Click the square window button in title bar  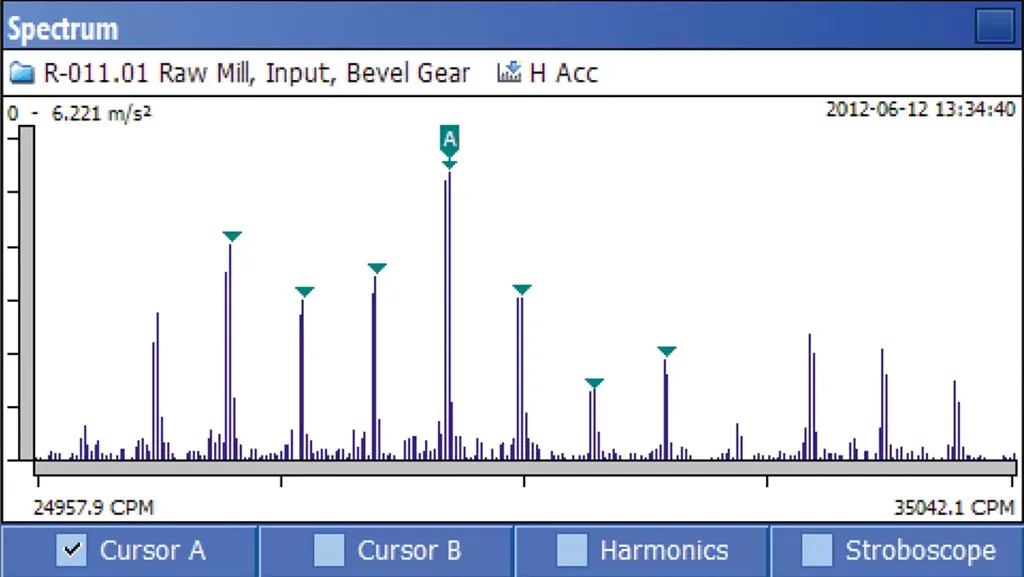point(994,25)
